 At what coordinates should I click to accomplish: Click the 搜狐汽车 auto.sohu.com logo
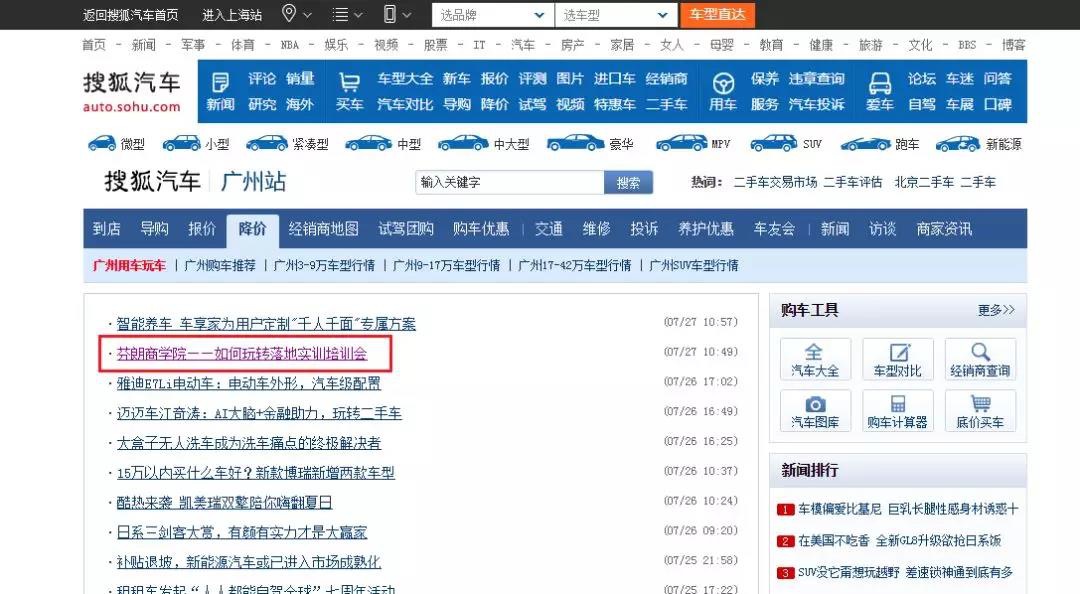(x=132, y=91)
